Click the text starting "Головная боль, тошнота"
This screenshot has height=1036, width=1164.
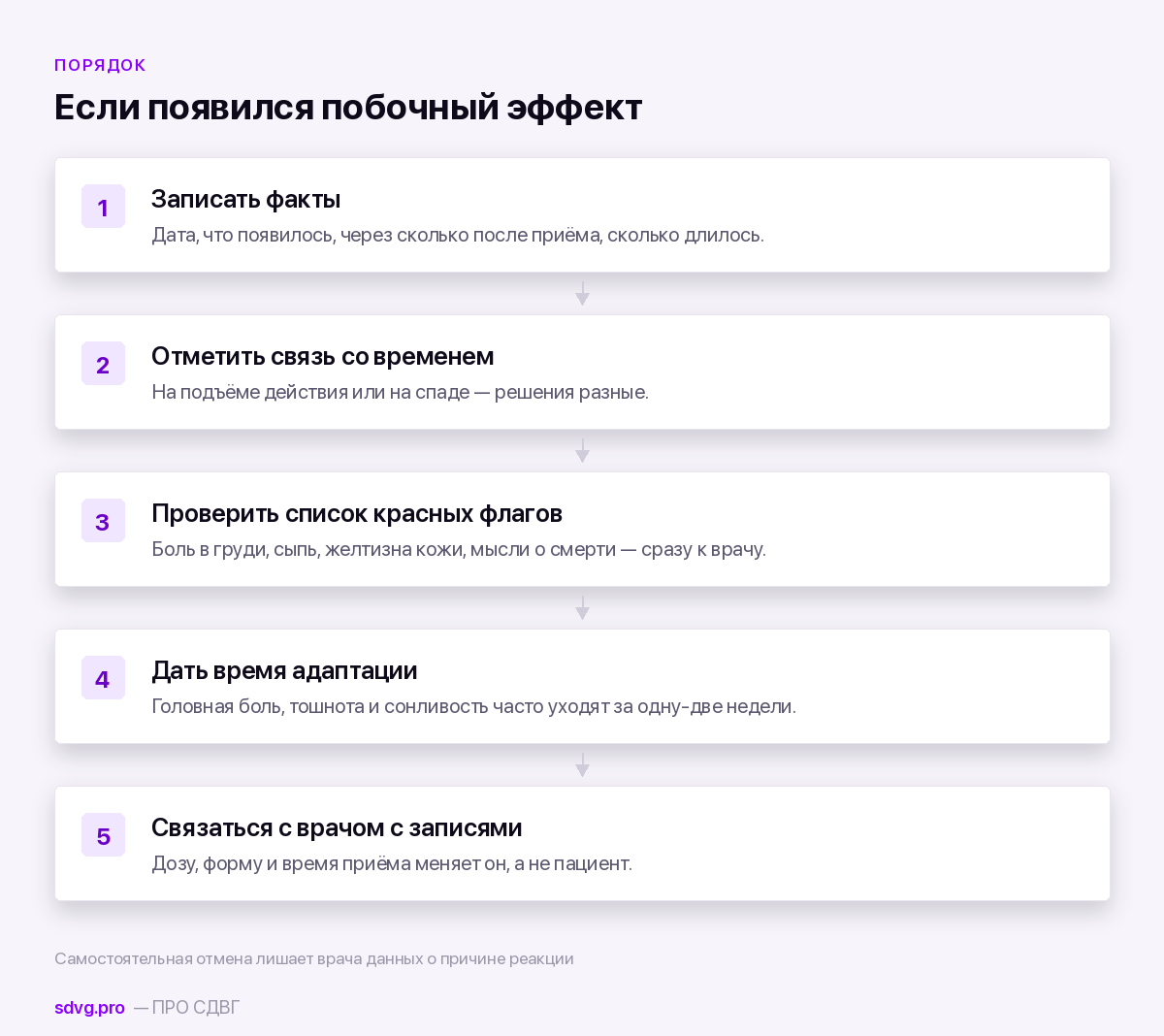pyautogui.click(x=473, y=706)
